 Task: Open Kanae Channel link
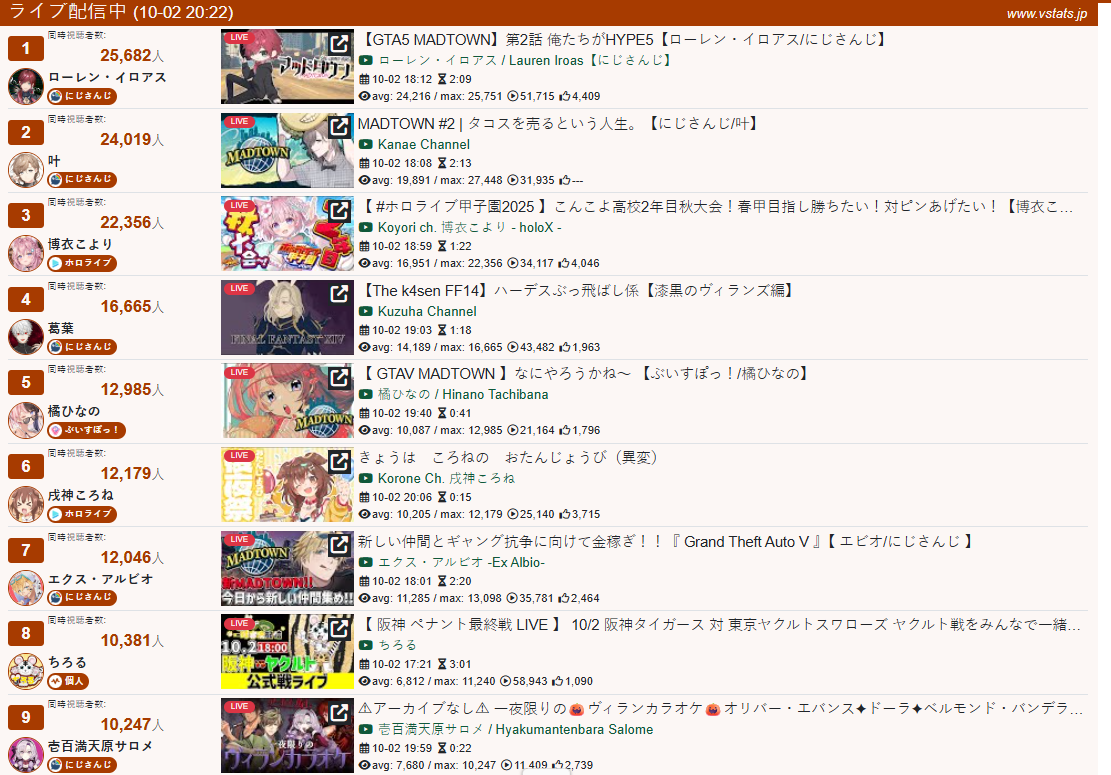[424, 145]
